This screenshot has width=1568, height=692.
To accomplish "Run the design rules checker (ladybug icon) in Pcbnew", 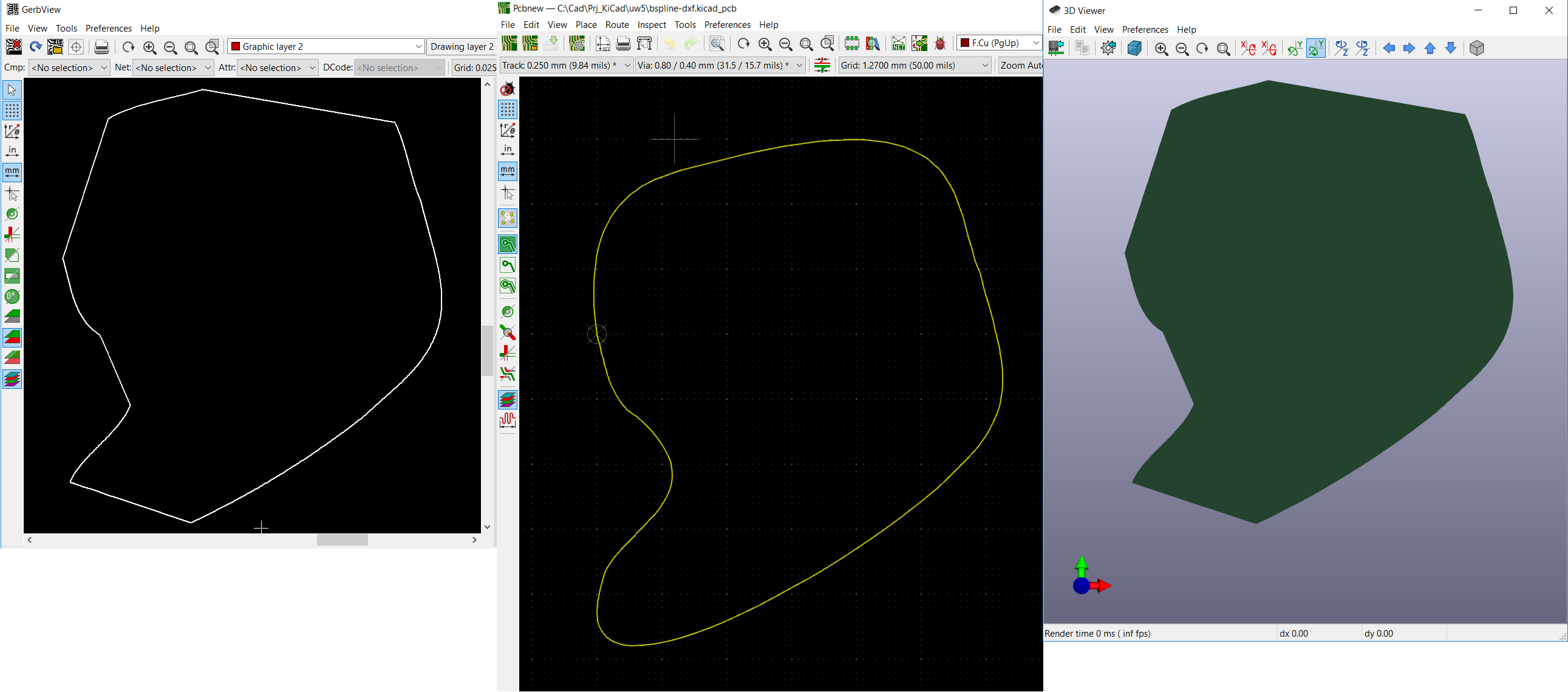I will [939, 44].
